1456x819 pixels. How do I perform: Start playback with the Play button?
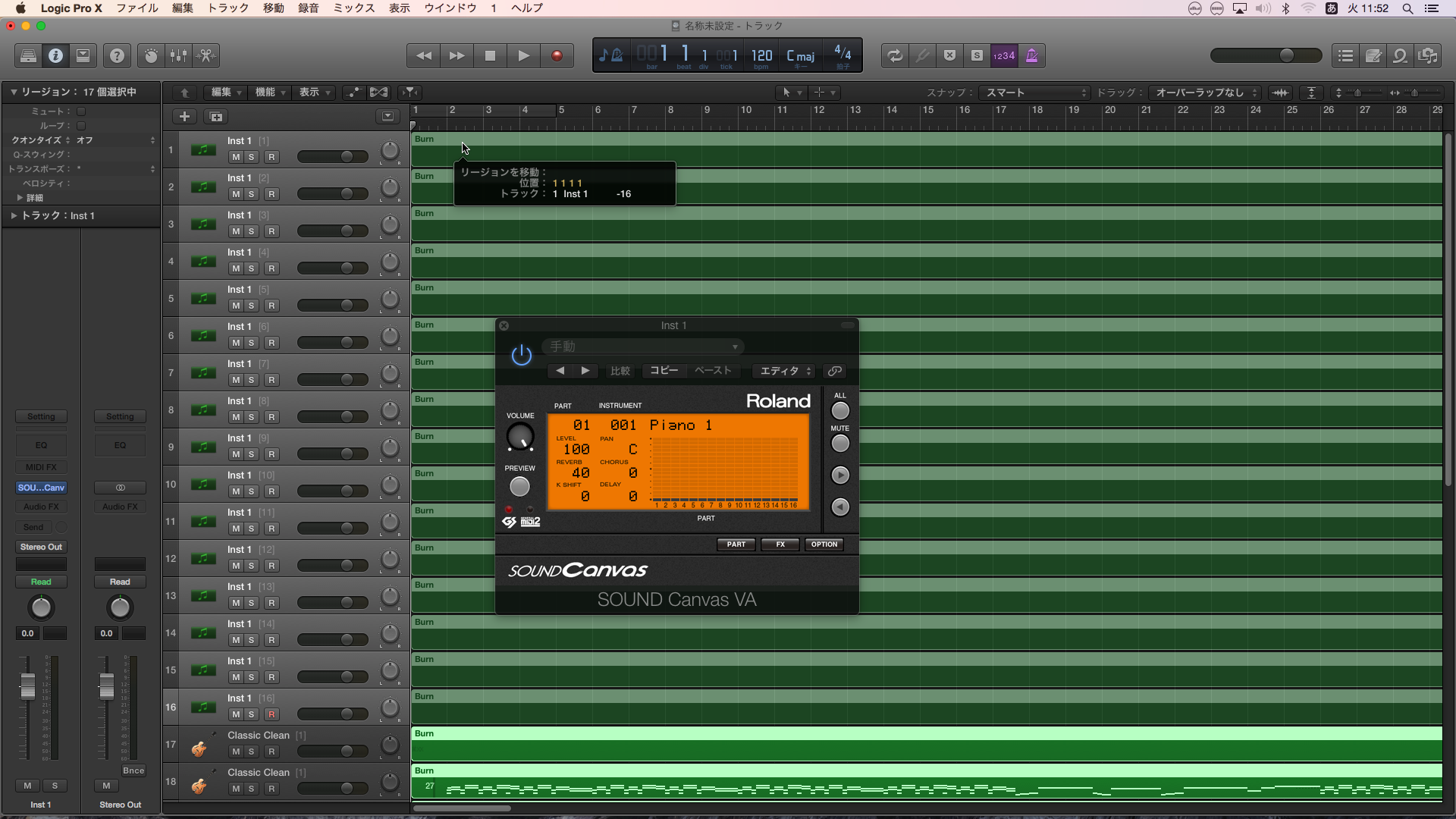(x=523, y=55)
